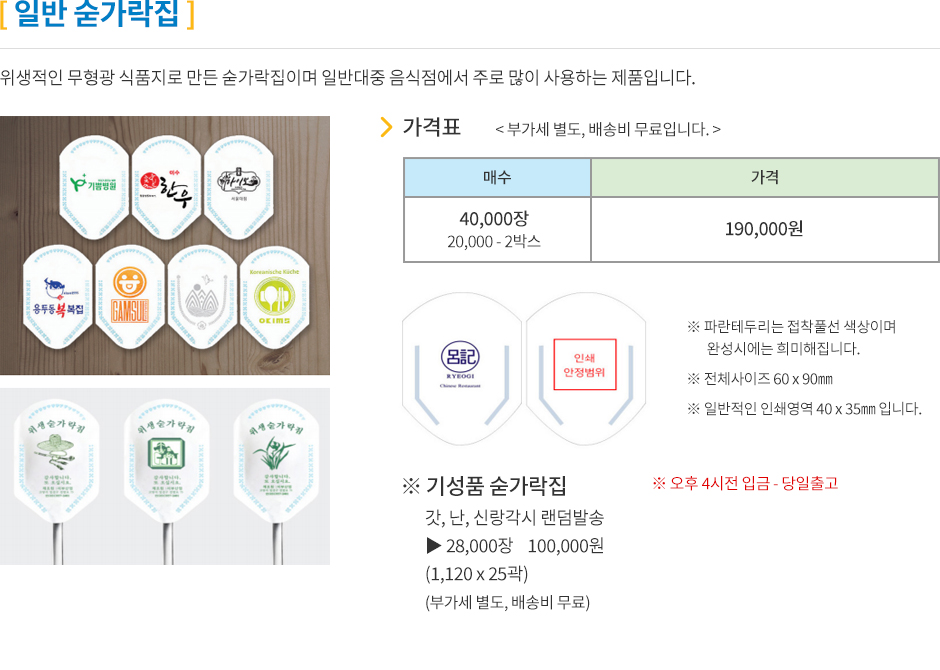
Task: Click the orange arrow beside 가격표
Action: [x=386, y=127]
